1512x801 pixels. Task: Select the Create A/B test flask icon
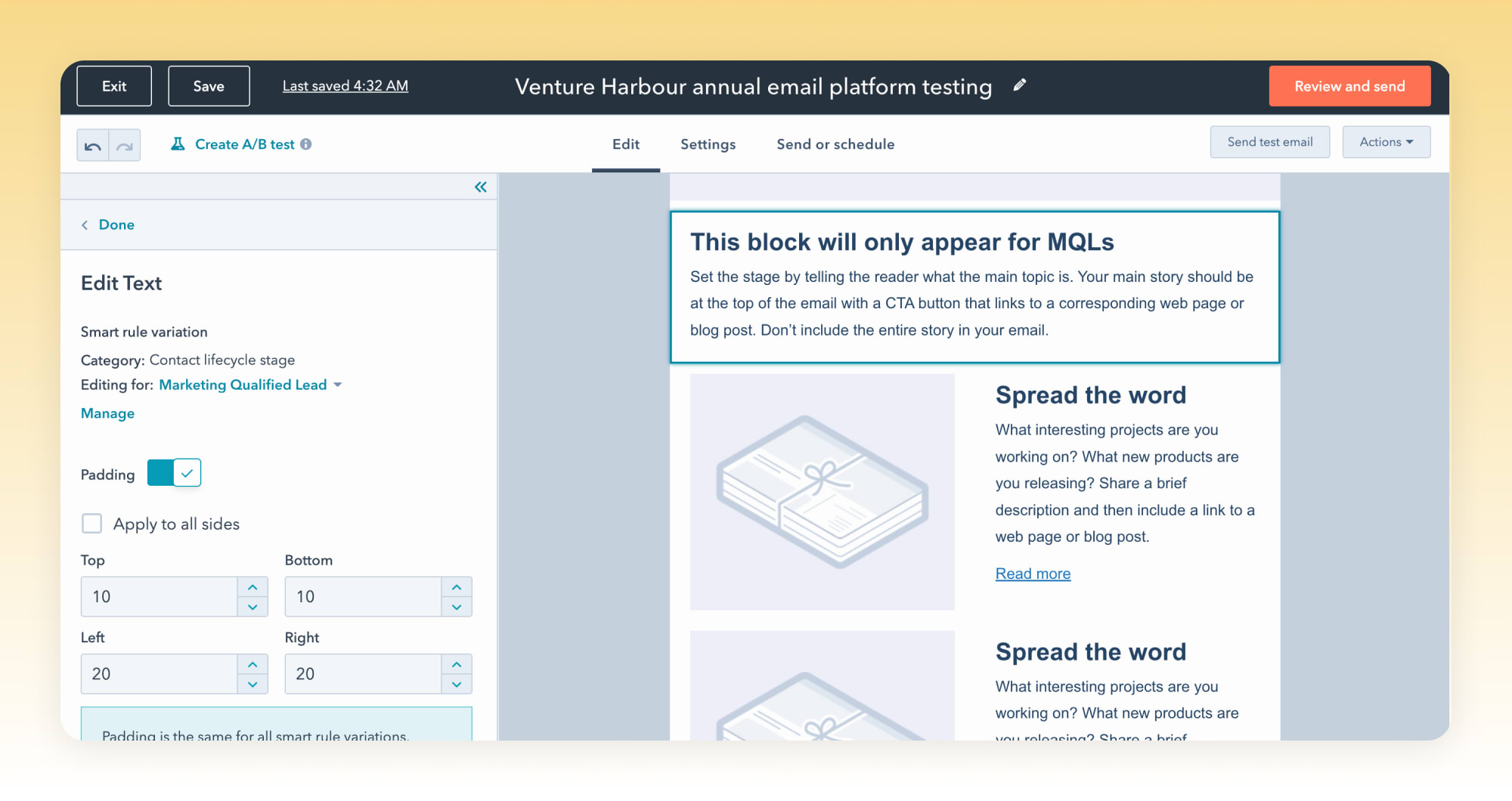click(x=178, y=144)
